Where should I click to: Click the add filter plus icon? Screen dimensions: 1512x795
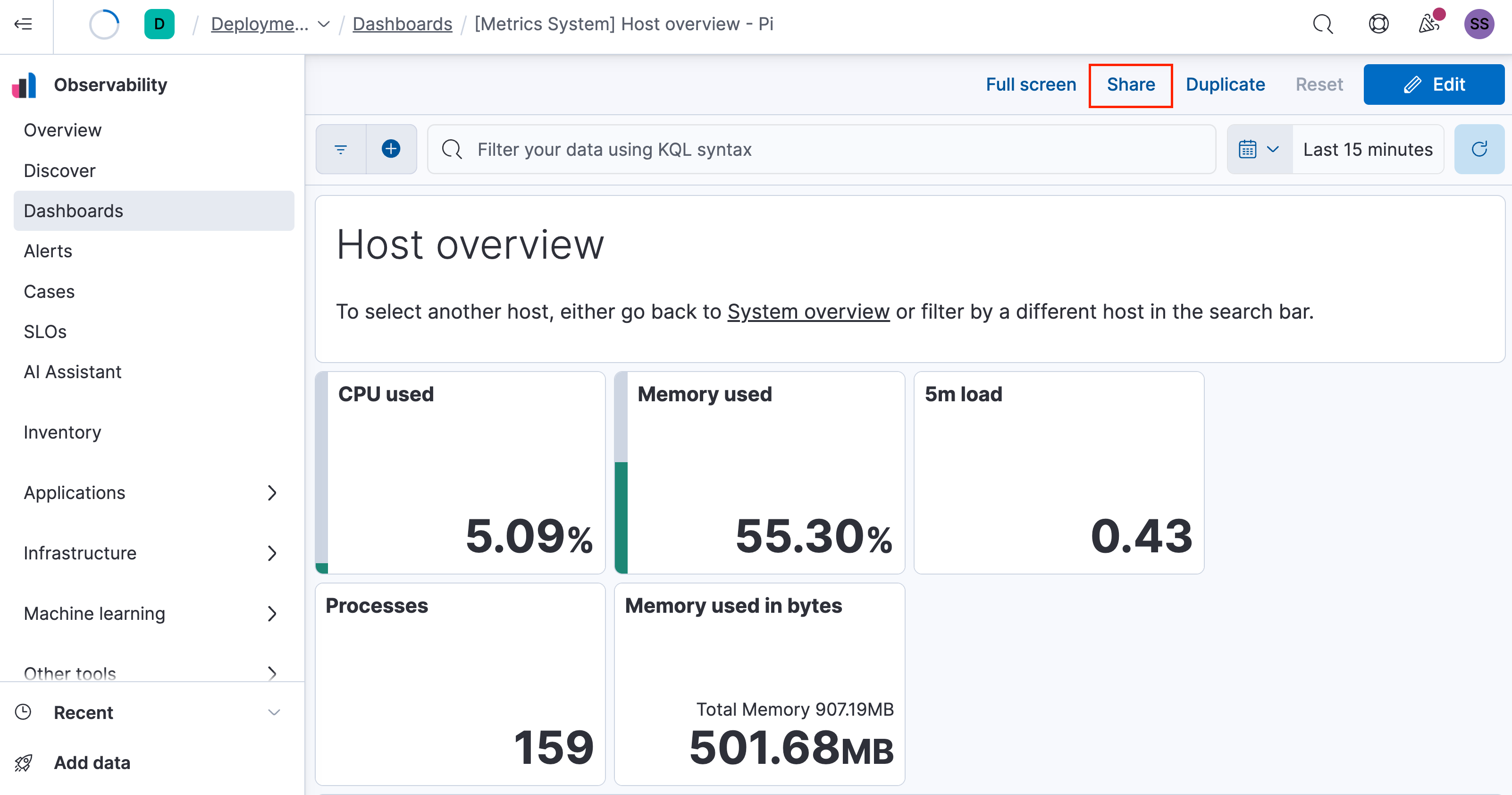click(391, 149)
